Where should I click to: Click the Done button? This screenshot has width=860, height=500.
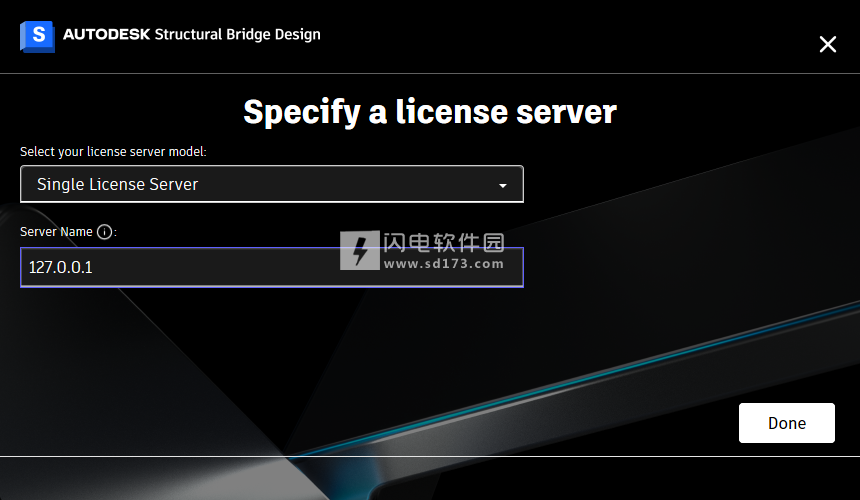point(787,423)
